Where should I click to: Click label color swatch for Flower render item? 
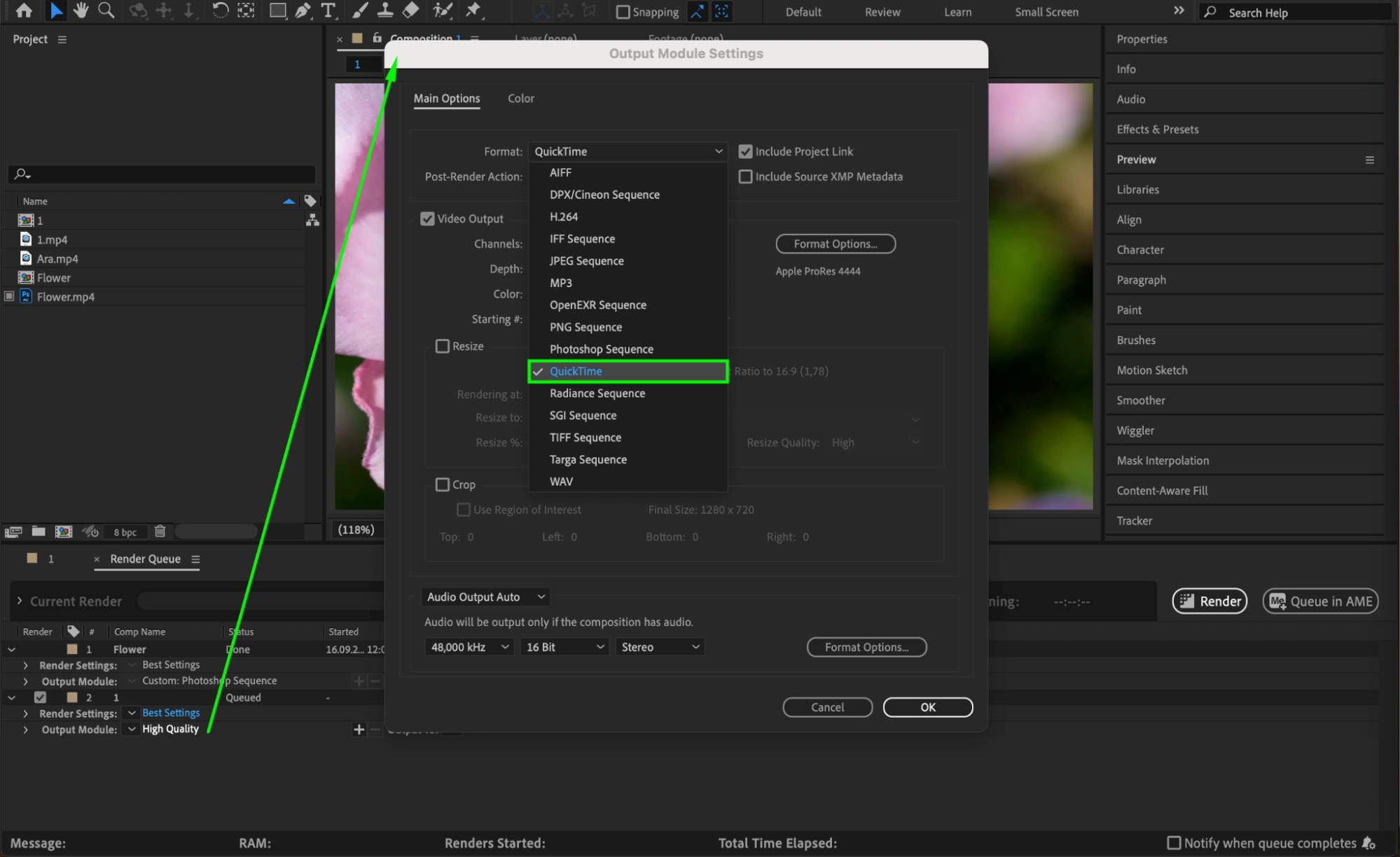coord(72,650)
